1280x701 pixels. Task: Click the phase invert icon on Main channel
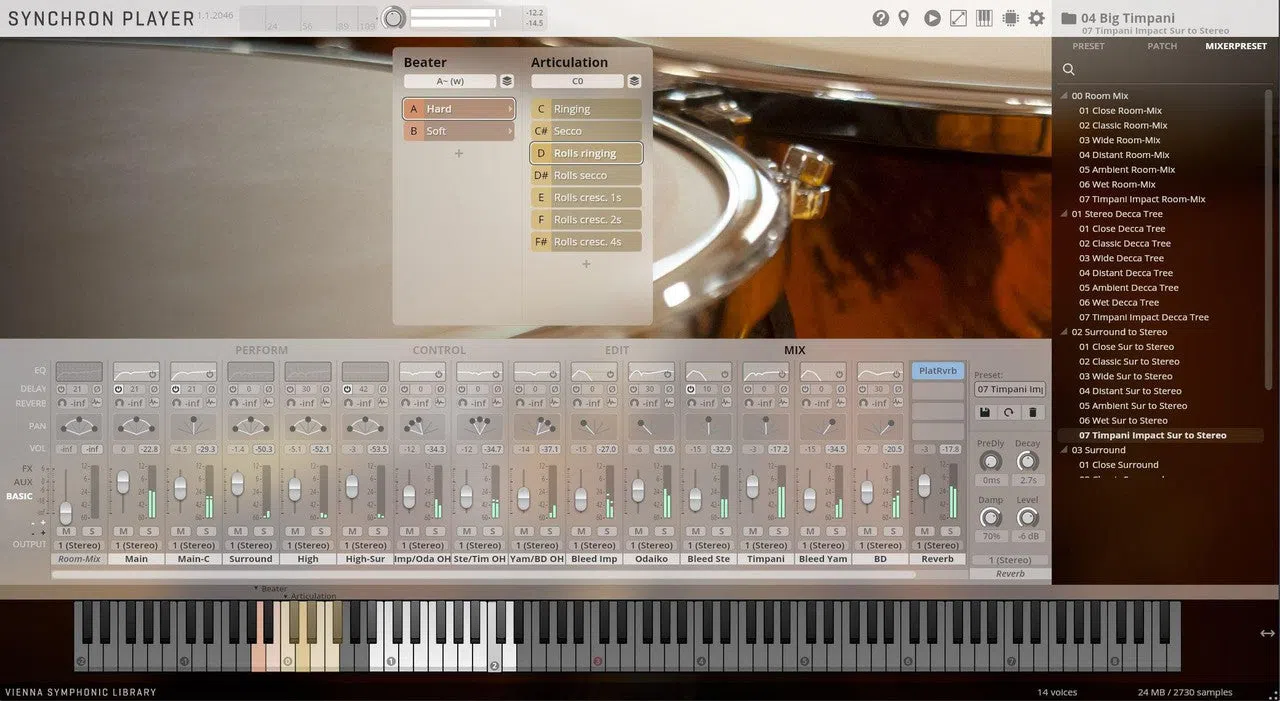(154, 389)
